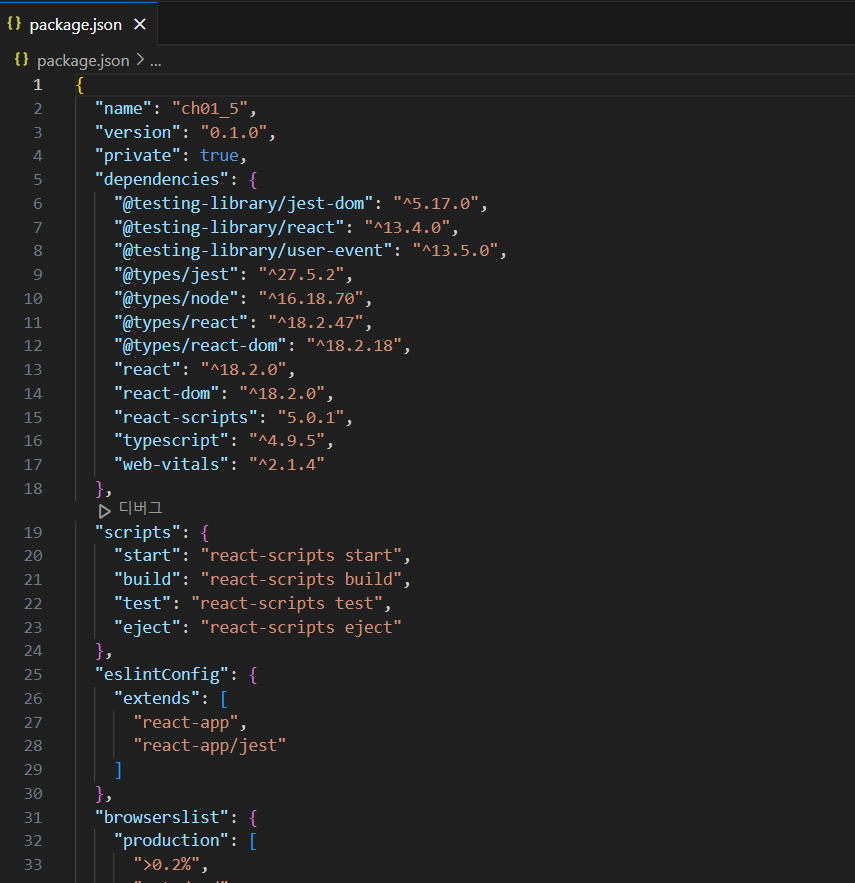Click the "eslintConfig" key
Image resolution: width=855 pixels, height=883 pixels.
[x=162, y=675]
